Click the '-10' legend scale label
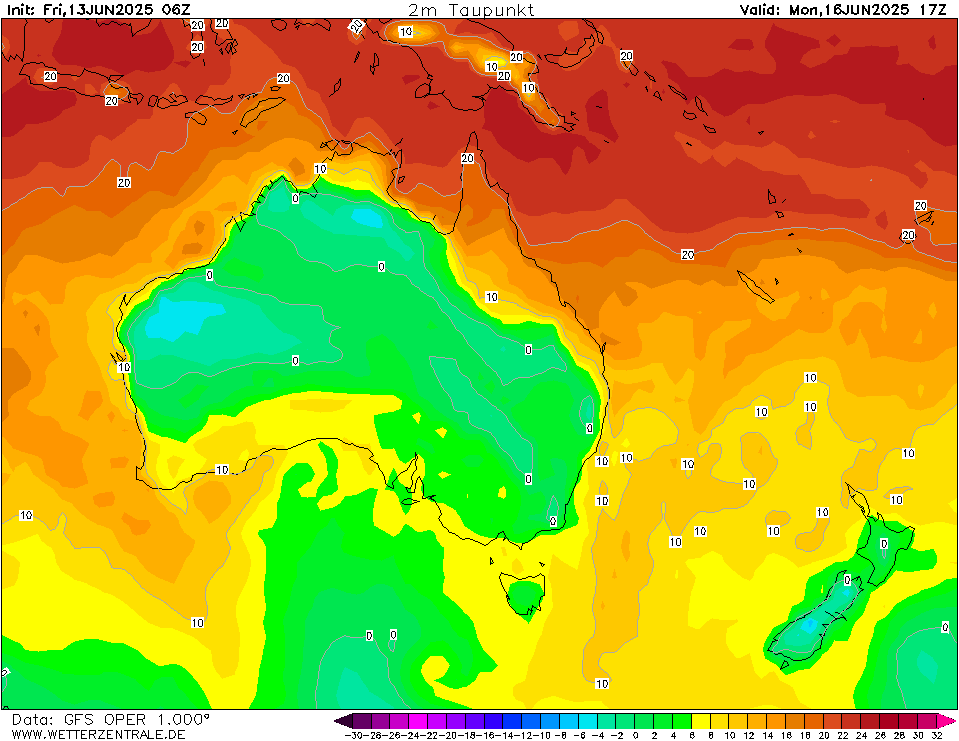The image size is (959, 741). [540, 735]
